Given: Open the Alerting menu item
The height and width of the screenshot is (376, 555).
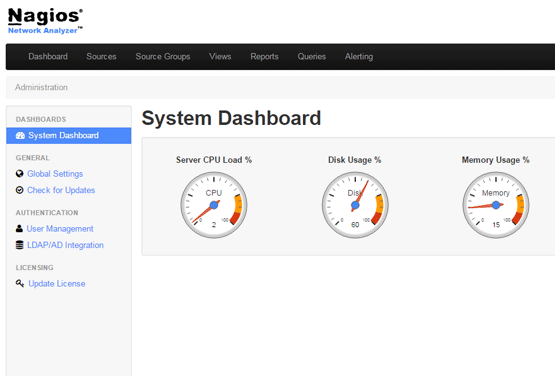Looking at the screenshot, I should point(359,57).
